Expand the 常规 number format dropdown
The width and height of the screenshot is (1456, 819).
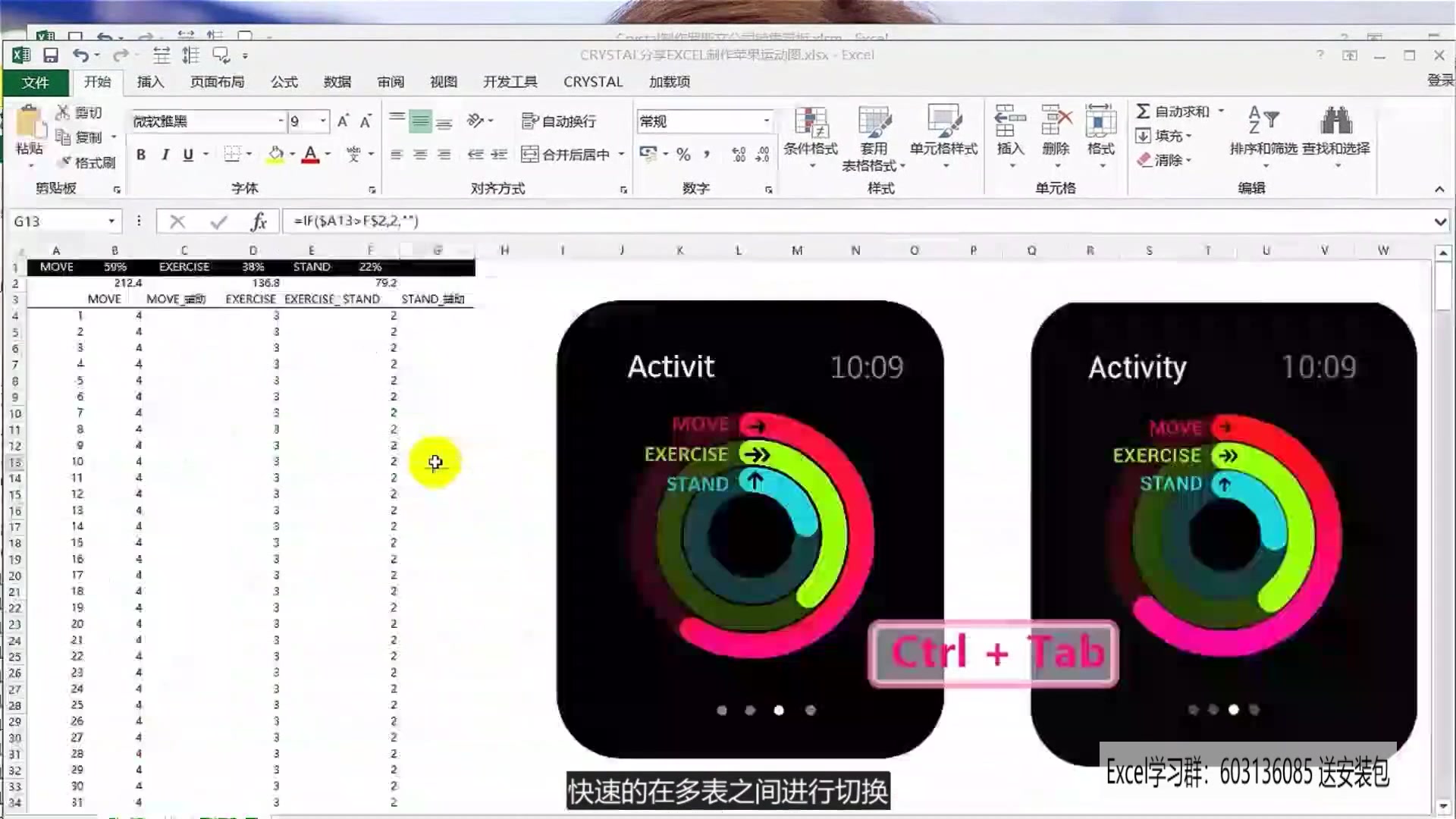point(766,121)
